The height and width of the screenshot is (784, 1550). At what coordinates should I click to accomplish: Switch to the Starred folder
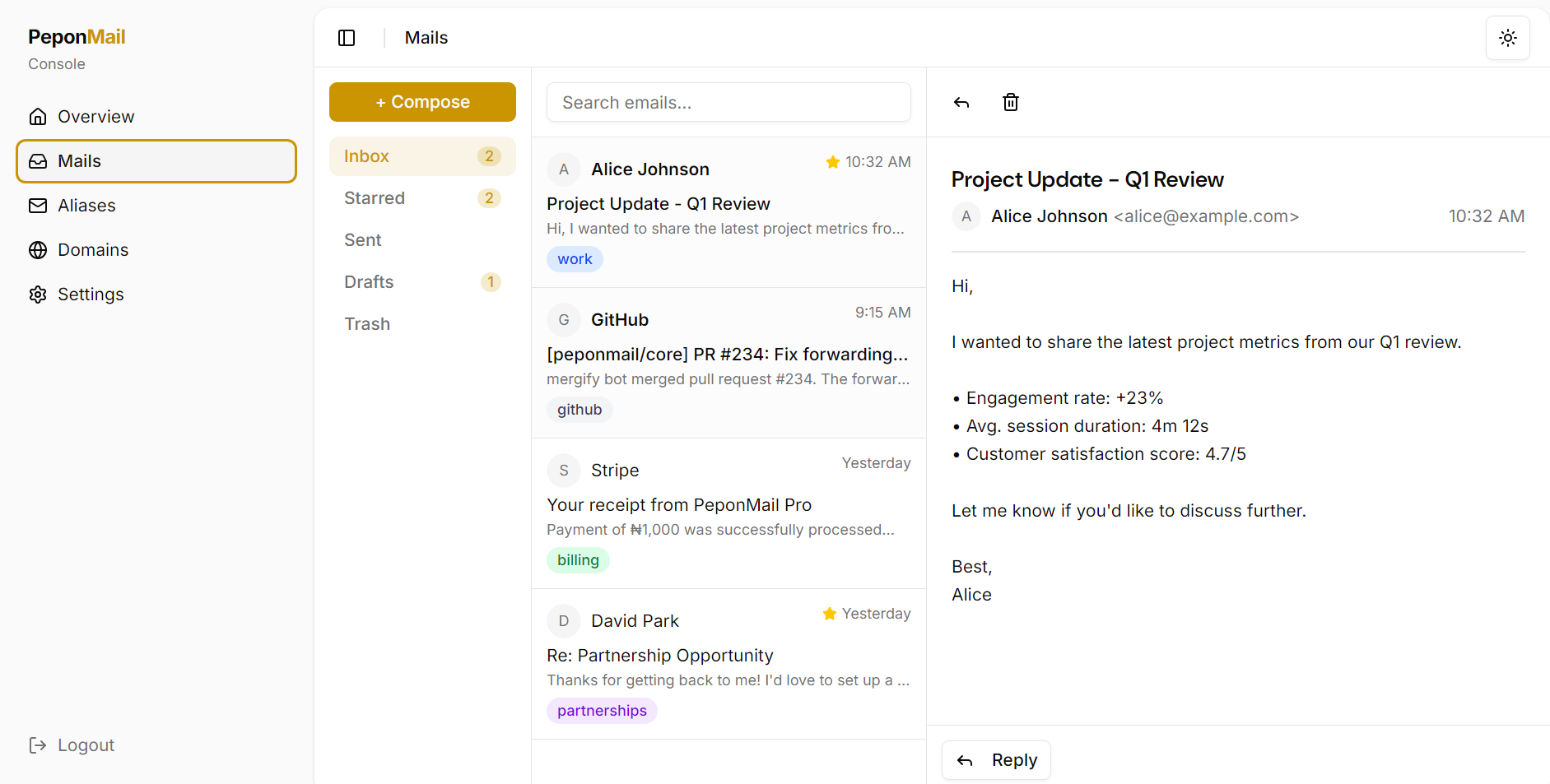(375, 197)
